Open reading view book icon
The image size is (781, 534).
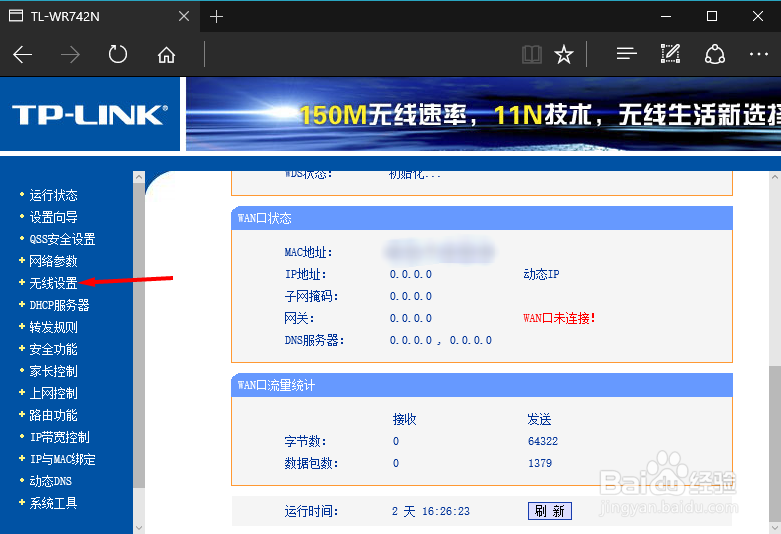click(531, 54)
